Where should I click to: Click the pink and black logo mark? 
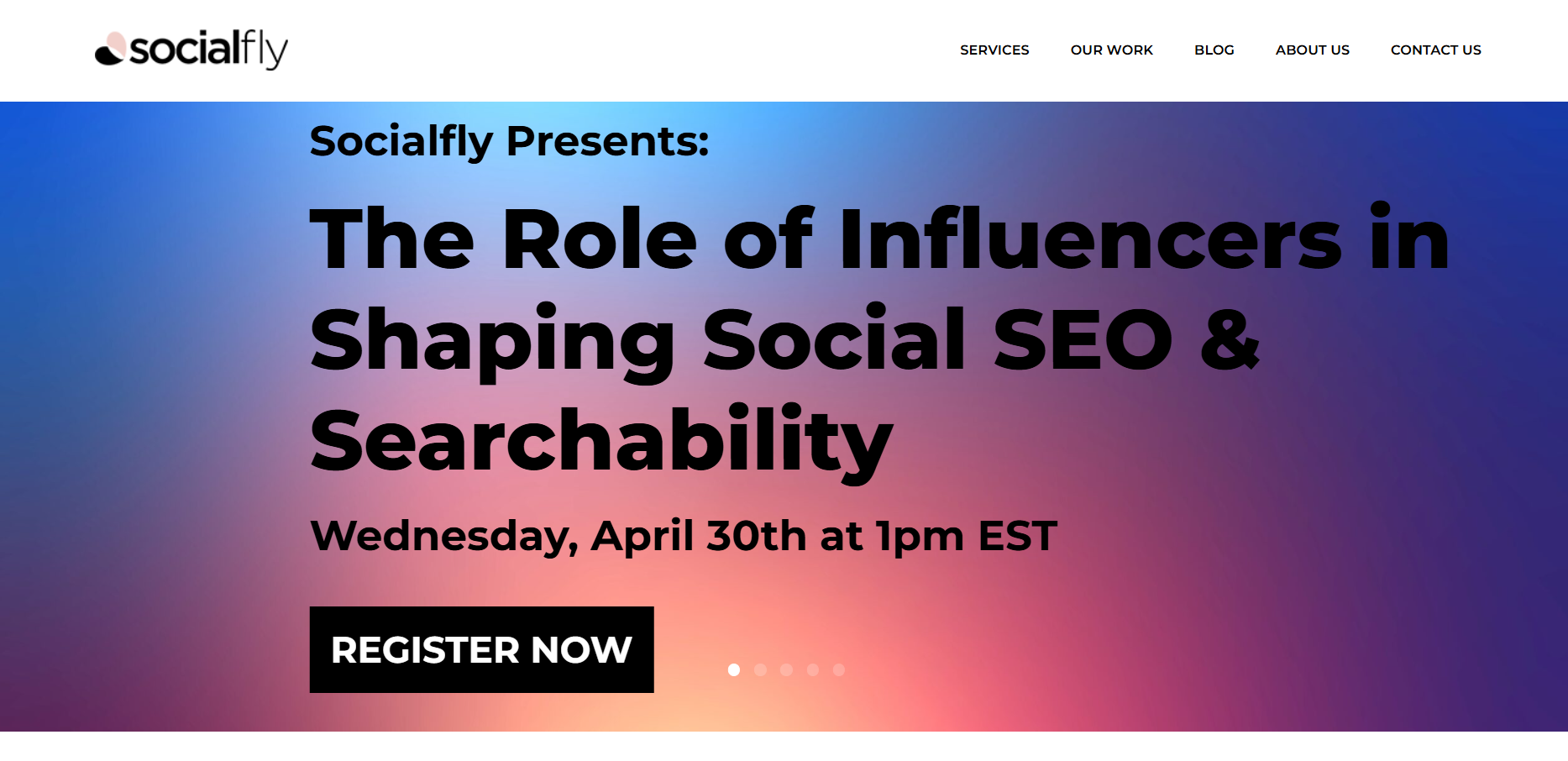tap(110, 49)
